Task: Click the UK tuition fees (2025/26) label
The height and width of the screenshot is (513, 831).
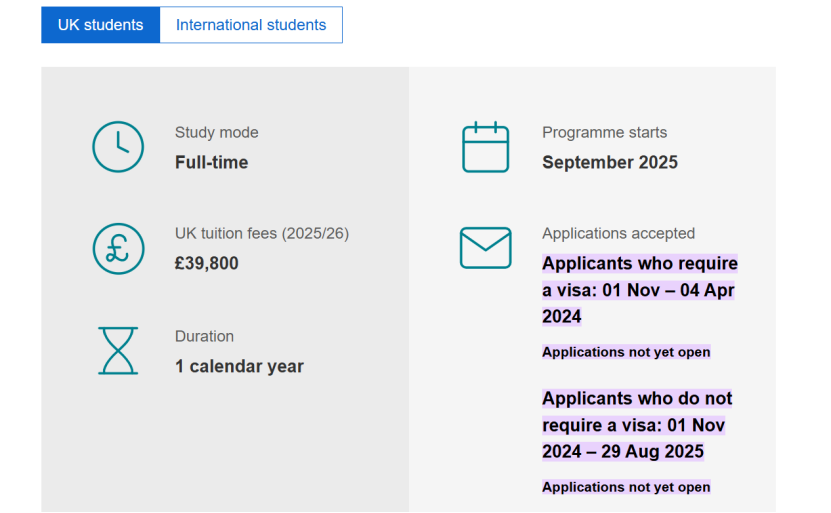Action: (x=262, y=233)
